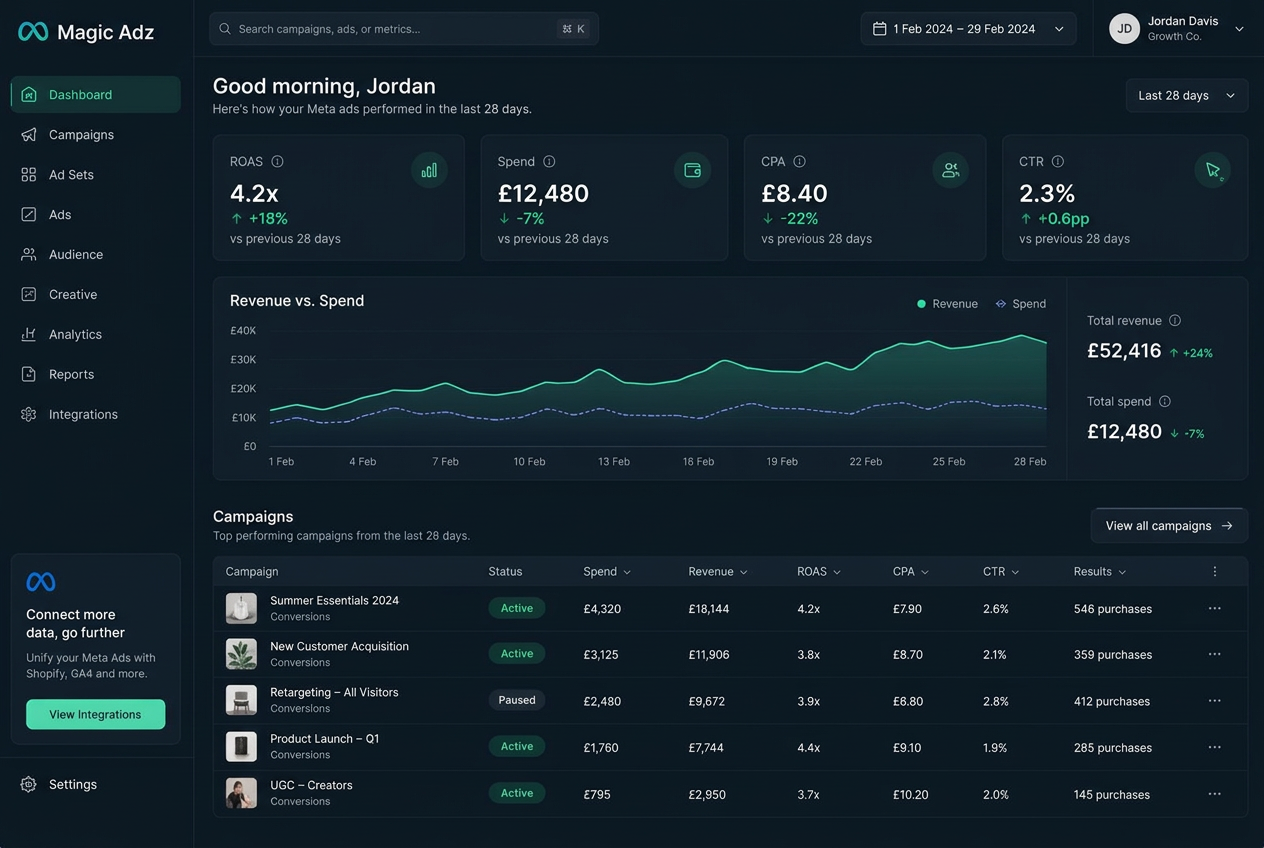Open the date range picker dropdown
This screenshot has height=848, width=1264.
tap(968, 29)
